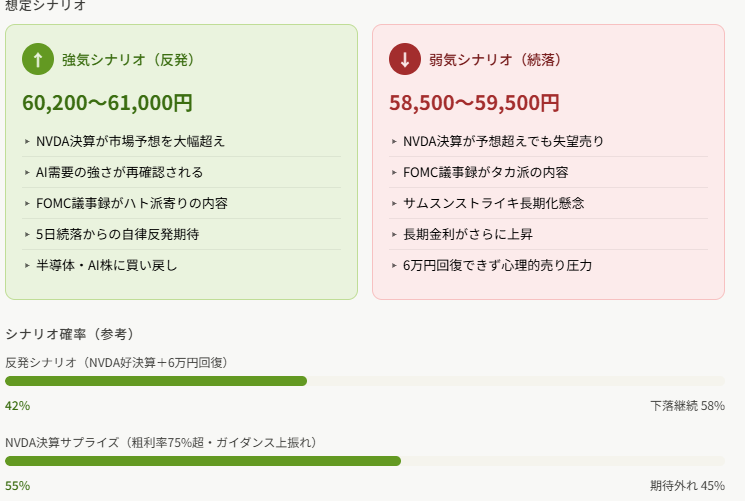The width and height of the screenshot is (745, 501).
Task: Select the 弱気シナリオ（続落） heading
Action: coord(495,60)
